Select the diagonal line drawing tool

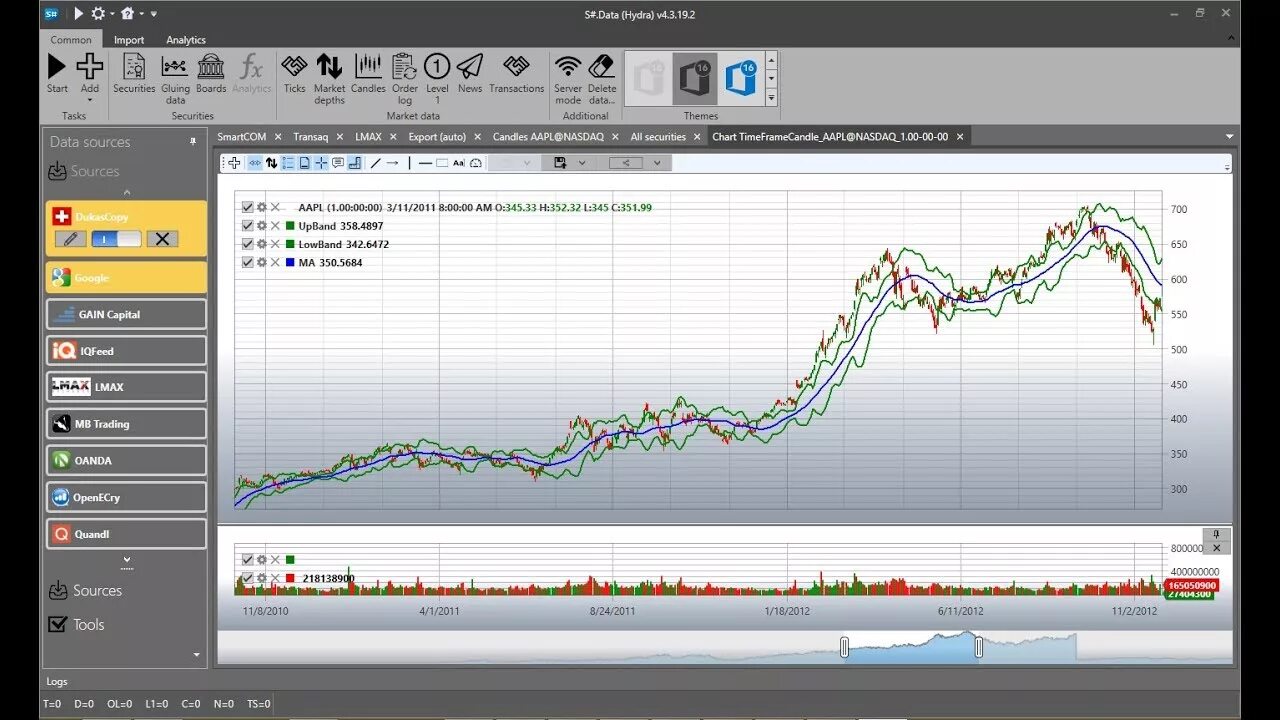coord(375,163)
